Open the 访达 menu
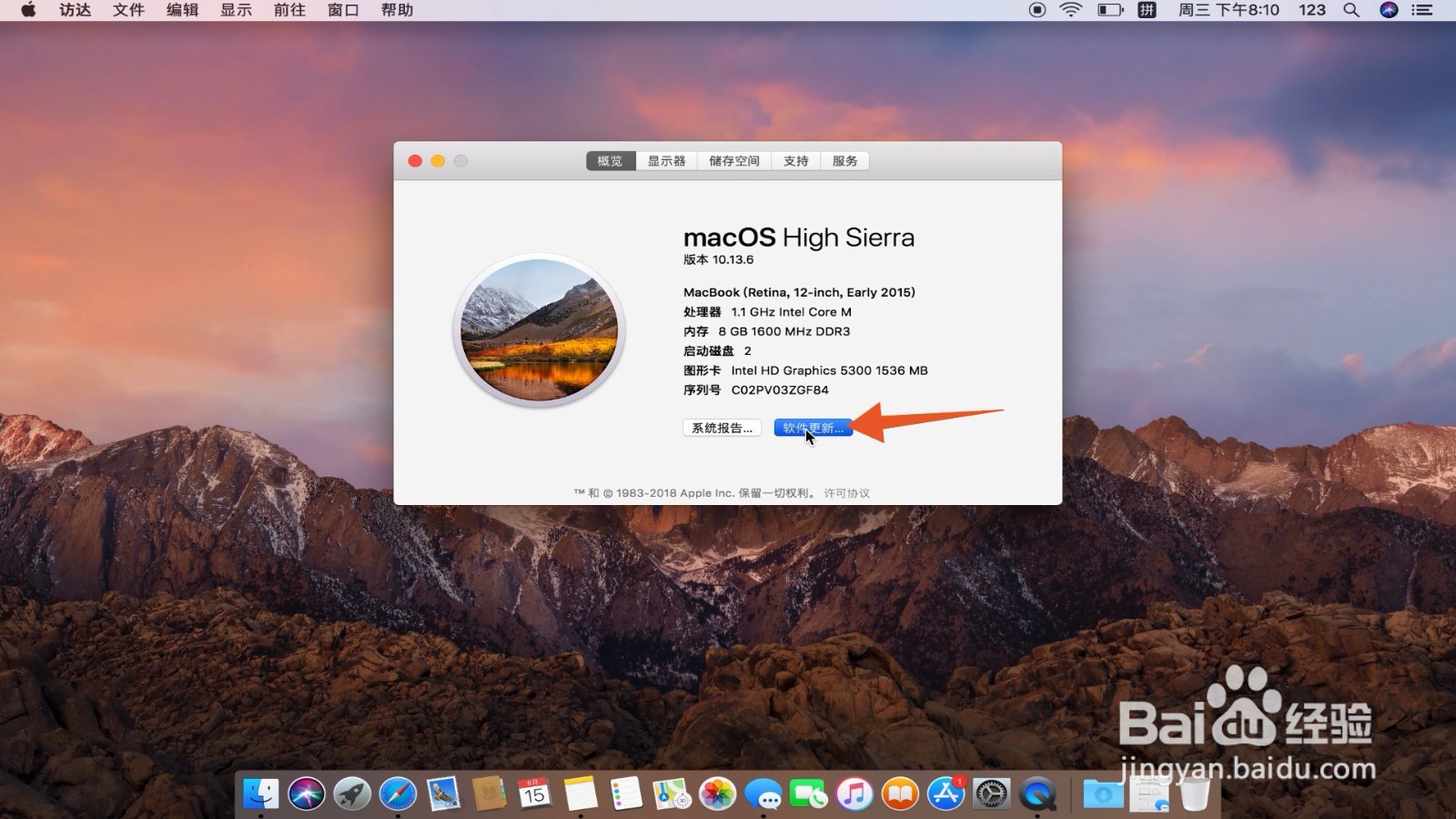1456x819 pixels. [x=76, y=10]
